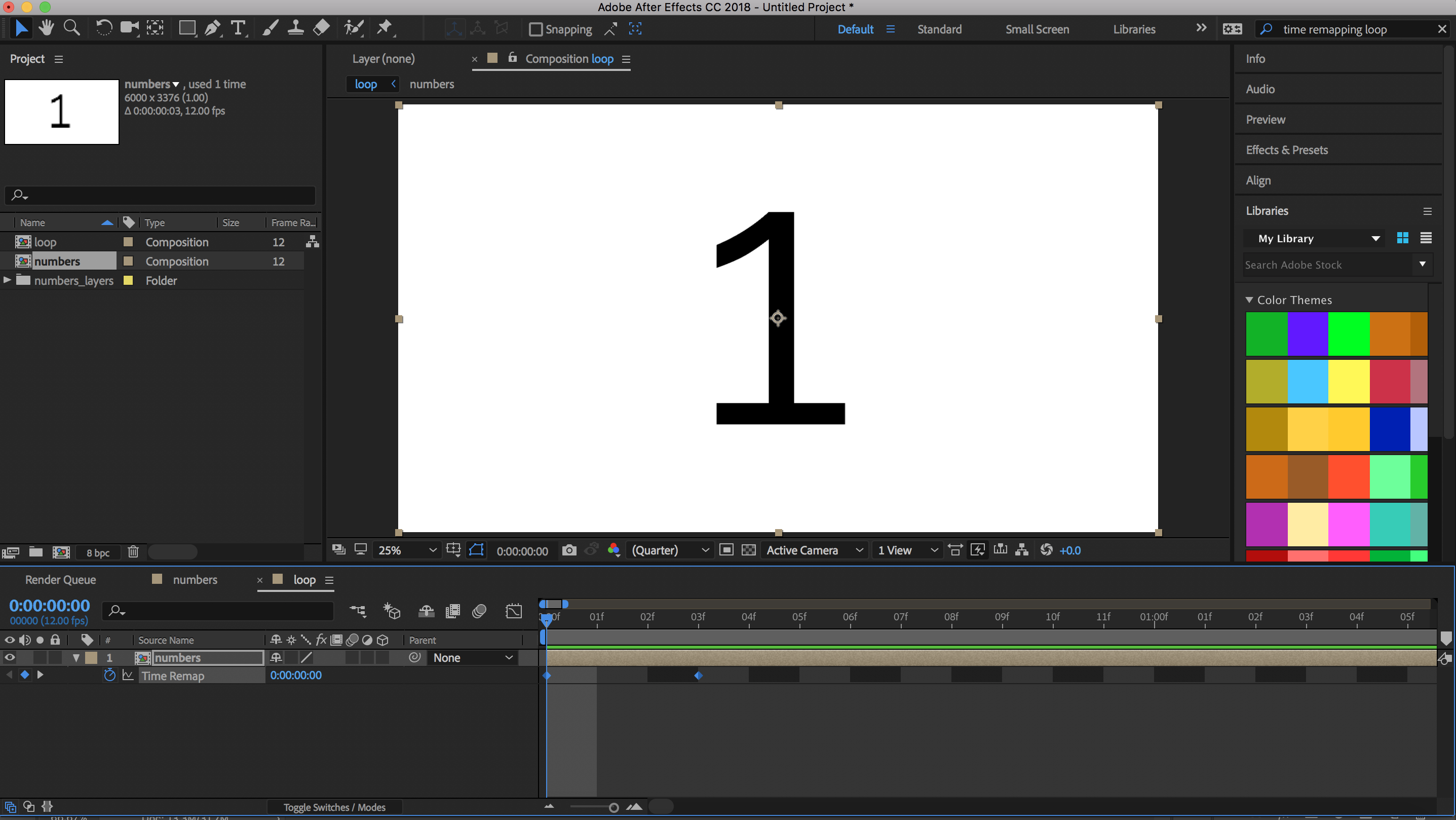Toggle visibility of numbers layer
Viewport: 1456px width, 820px height.
tap(10, 657)
